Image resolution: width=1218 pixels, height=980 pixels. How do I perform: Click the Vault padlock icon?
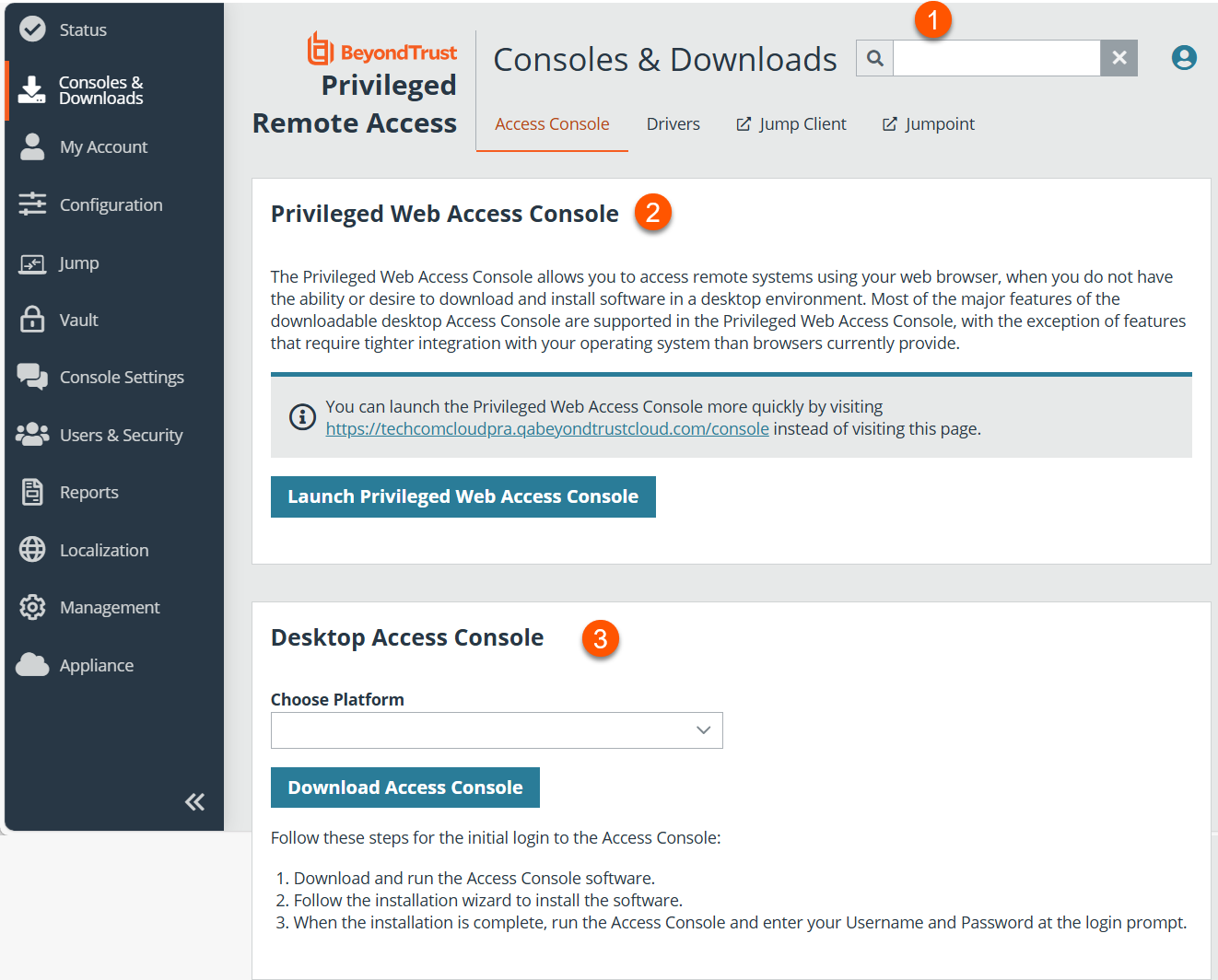[32, 319]
